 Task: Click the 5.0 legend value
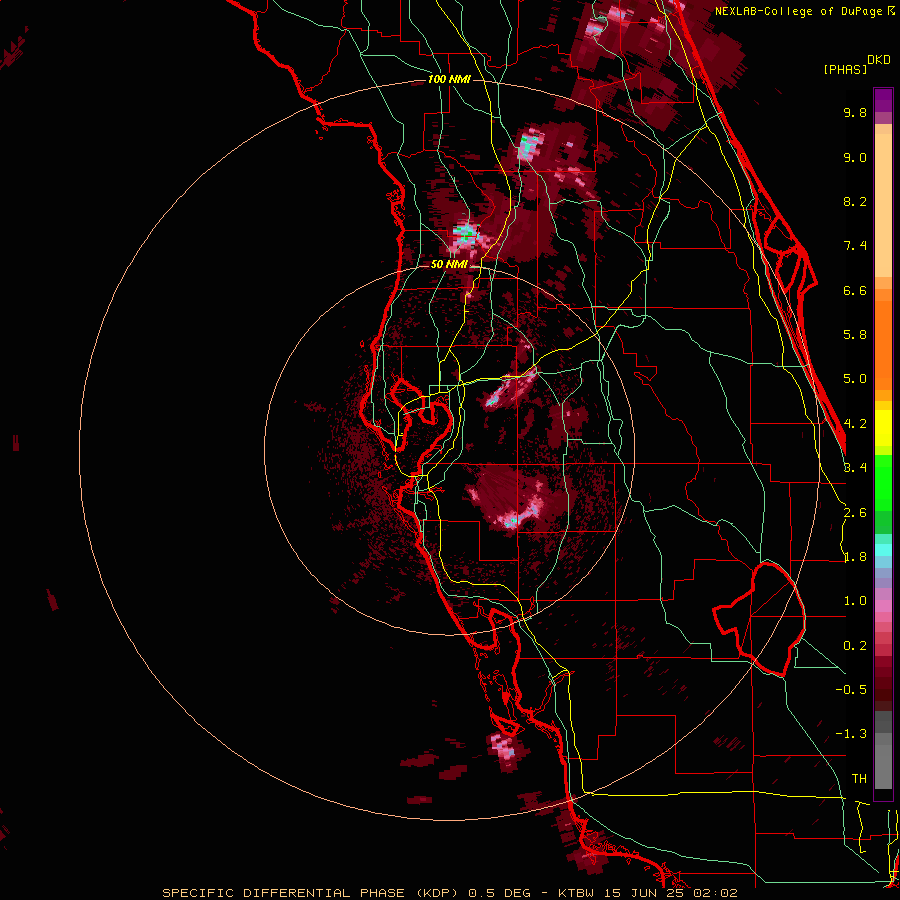(x=855, y=379)
